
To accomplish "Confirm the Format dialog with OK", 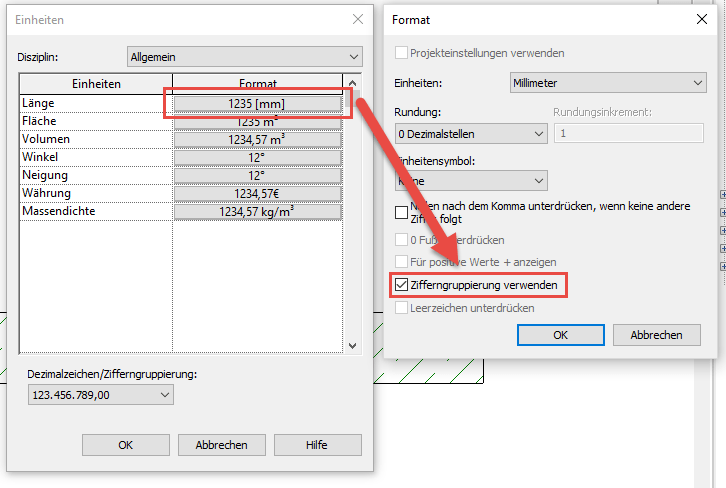I will [x=560, y=335].
